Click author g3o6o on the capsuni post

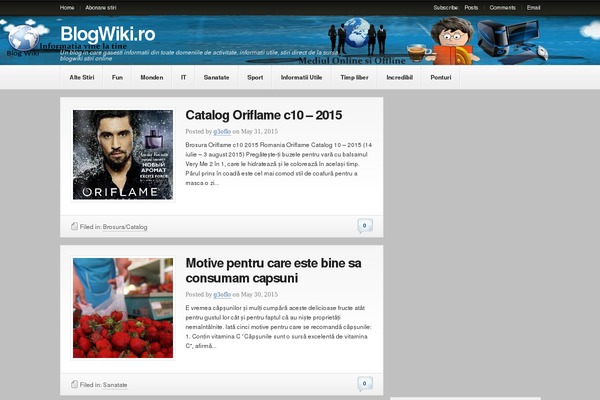pyautogui.click(x=222, y=294)
